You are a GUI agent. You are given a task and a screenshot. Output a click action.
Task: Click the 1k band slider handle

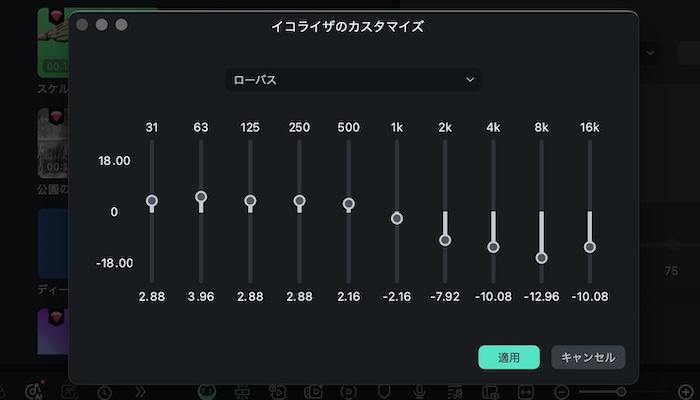point(397,218)
